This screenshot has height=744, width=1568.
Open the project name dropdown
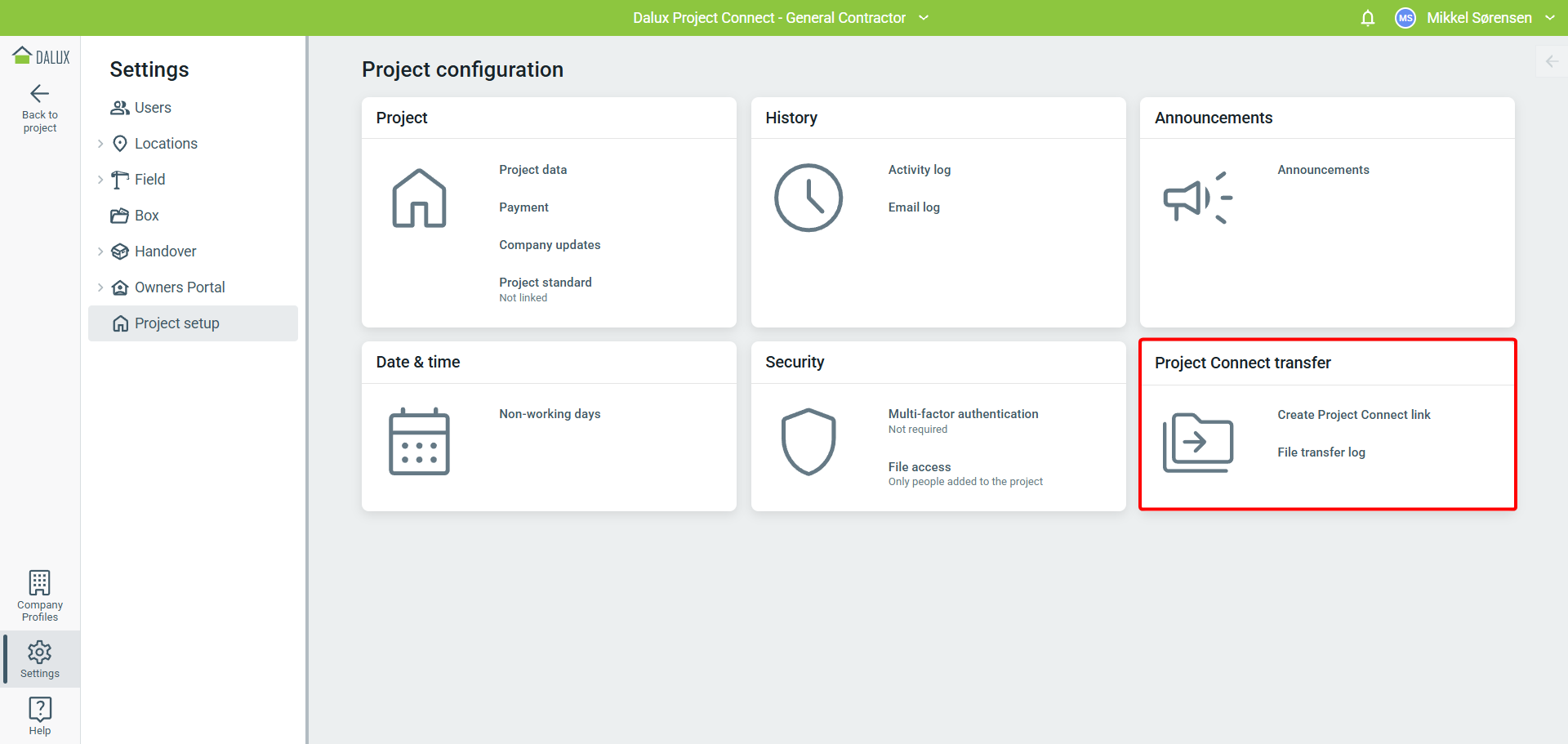924,18
